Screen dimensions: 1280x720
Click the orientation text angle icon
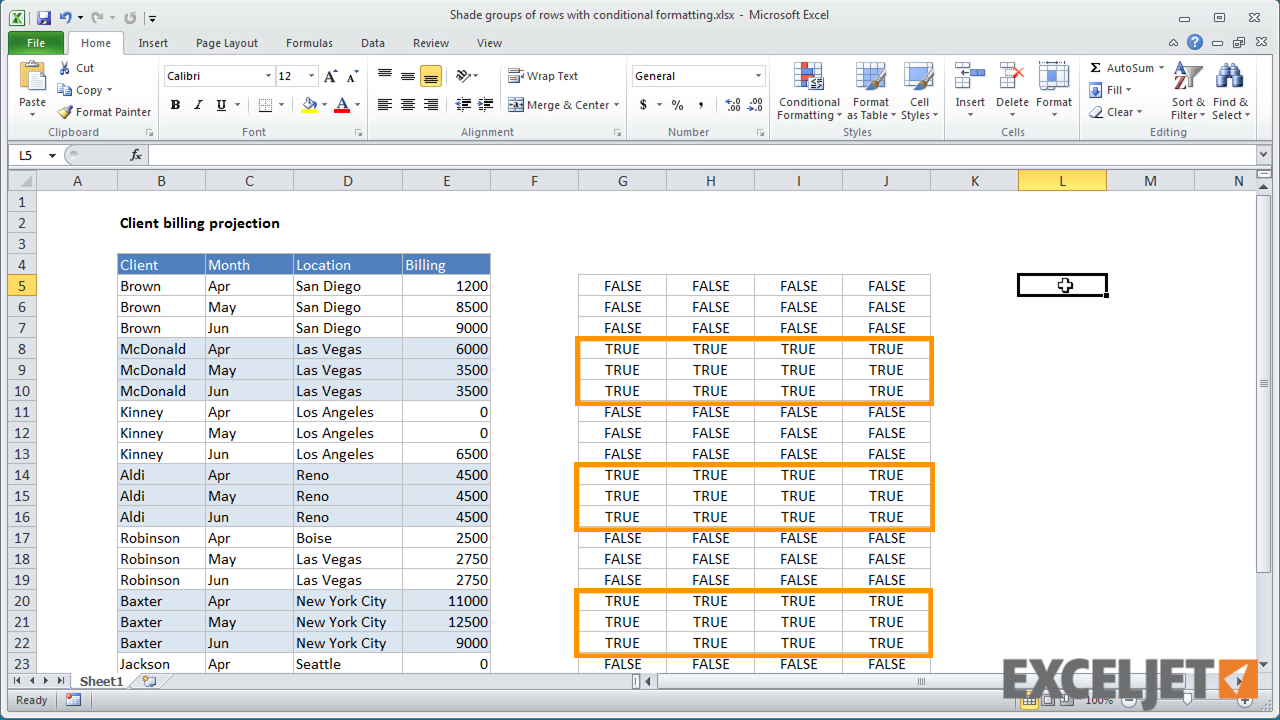click(463, 76)
